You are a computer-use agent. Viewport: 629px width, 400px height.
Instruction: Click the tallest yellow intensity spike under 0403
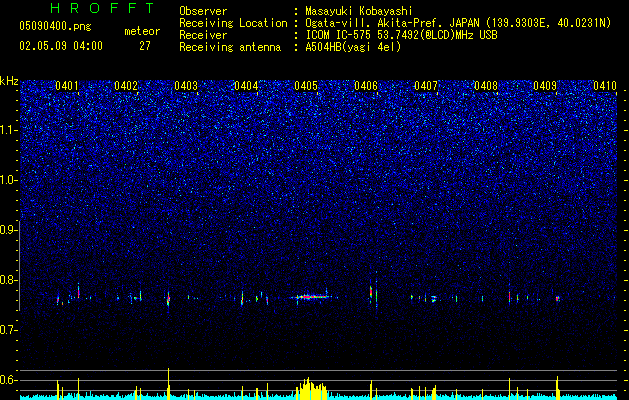point(168,384)
